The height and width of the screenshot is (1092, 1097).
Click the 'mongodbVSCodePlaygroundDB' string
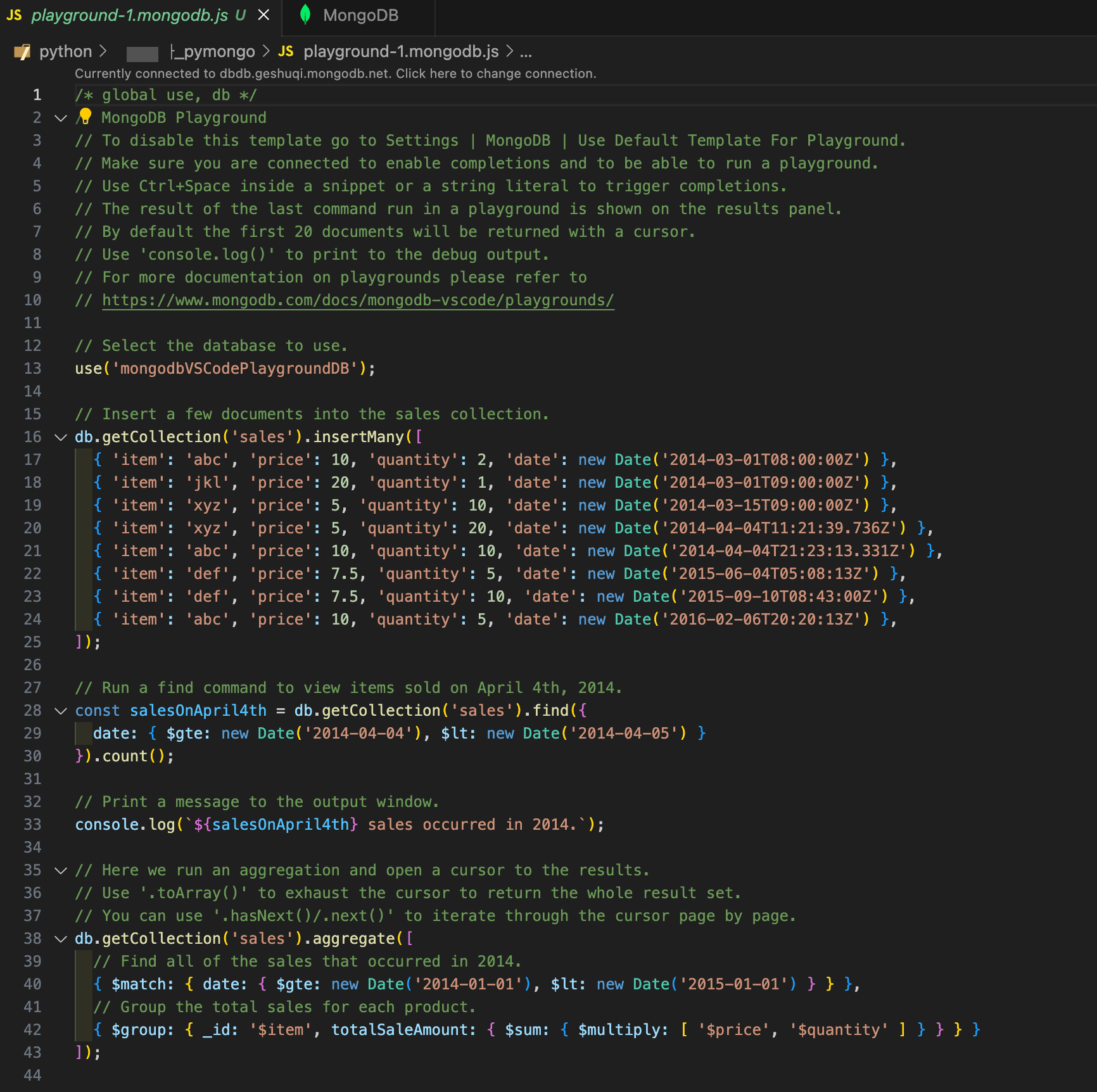tap(234, 369)
